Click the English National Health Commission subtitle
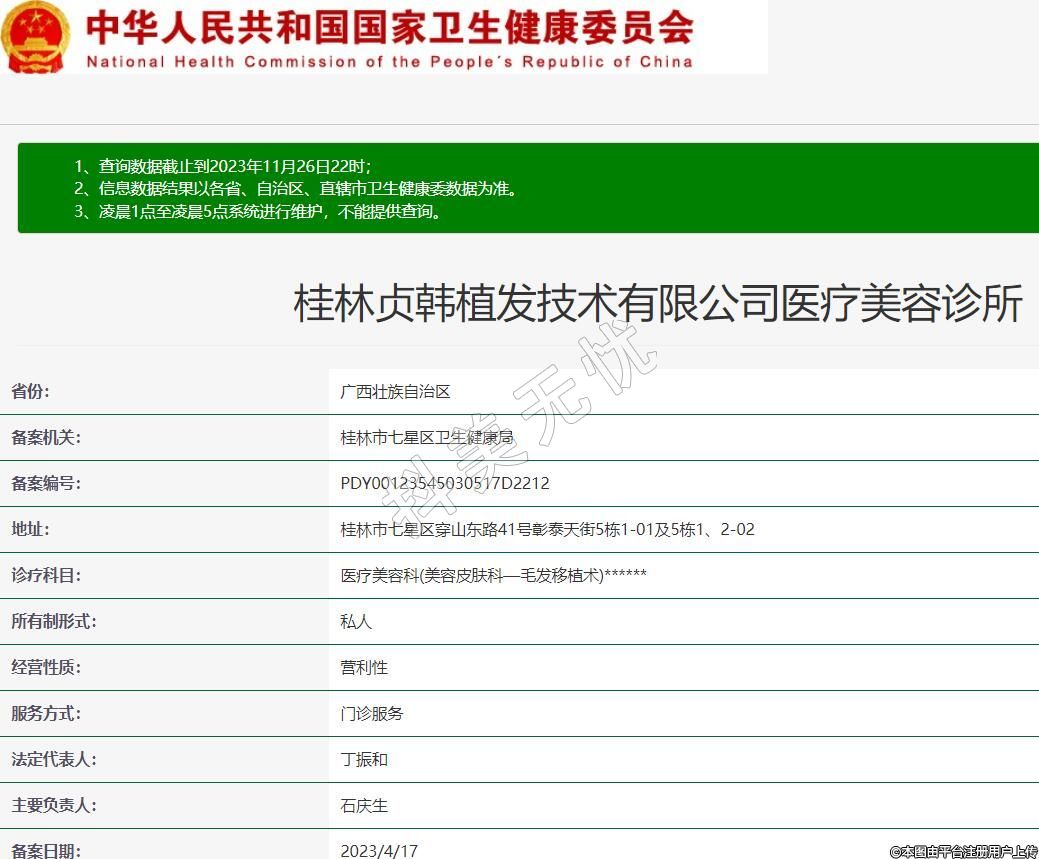1039x859 pixels. (390, 62)
